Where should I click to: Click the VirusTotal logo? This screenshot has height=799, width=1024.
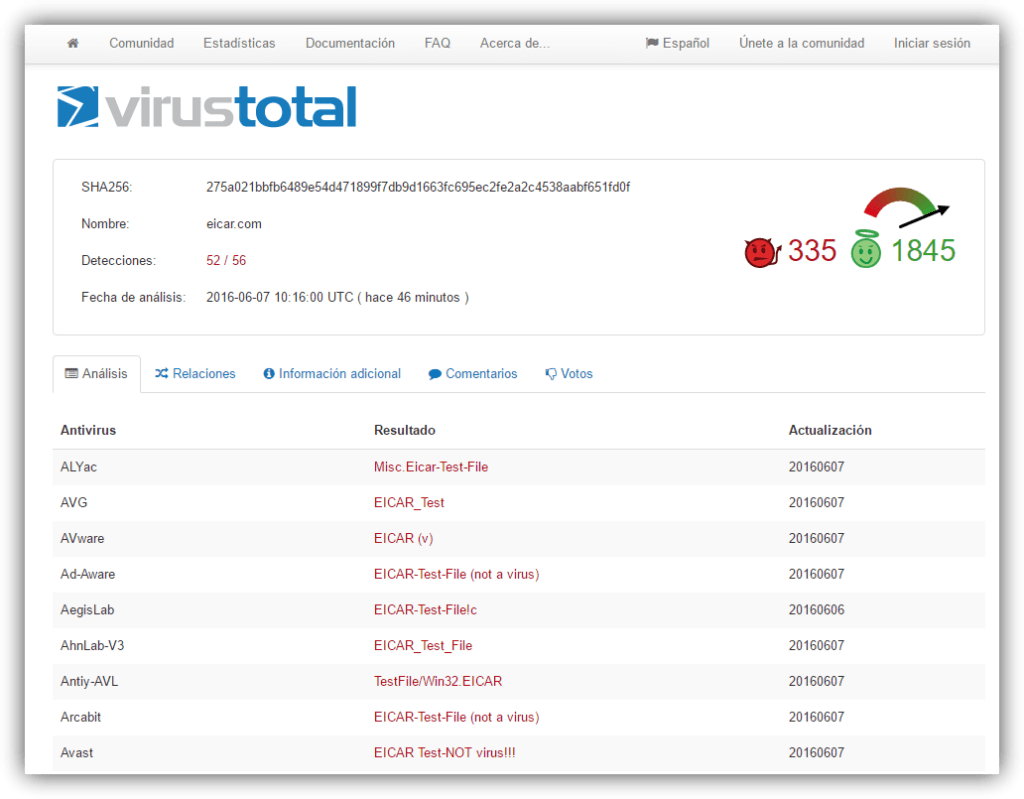(x=207, y=106)
